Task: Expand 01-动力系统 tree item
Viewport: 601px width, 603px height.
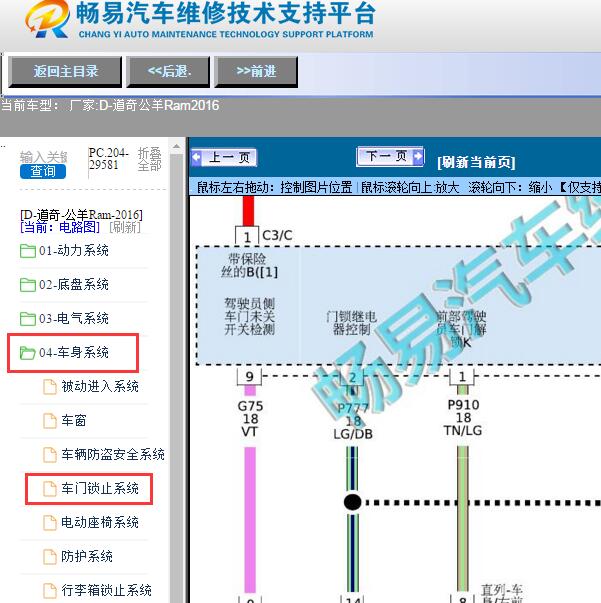Action: 74,251
